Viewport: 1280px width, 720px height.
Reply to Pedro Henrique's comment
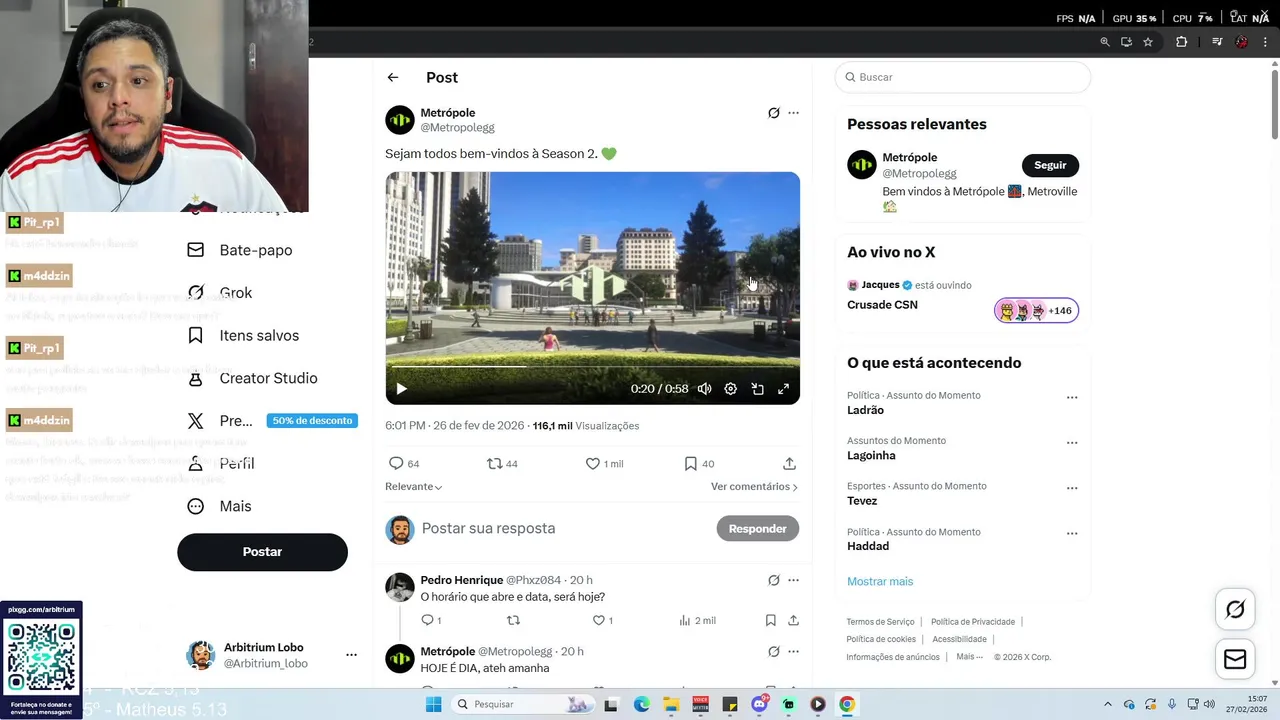click(x=431, y=621)
